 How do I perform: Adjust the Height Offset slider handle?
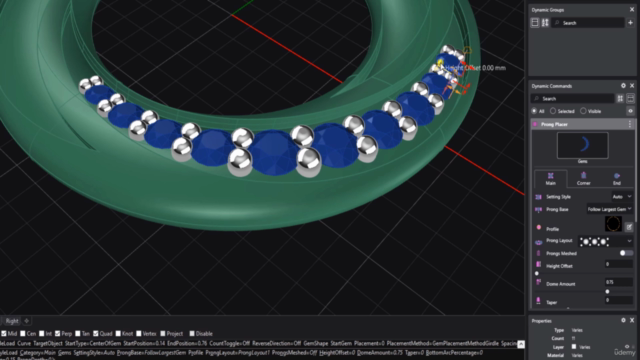tap(537, 273)
